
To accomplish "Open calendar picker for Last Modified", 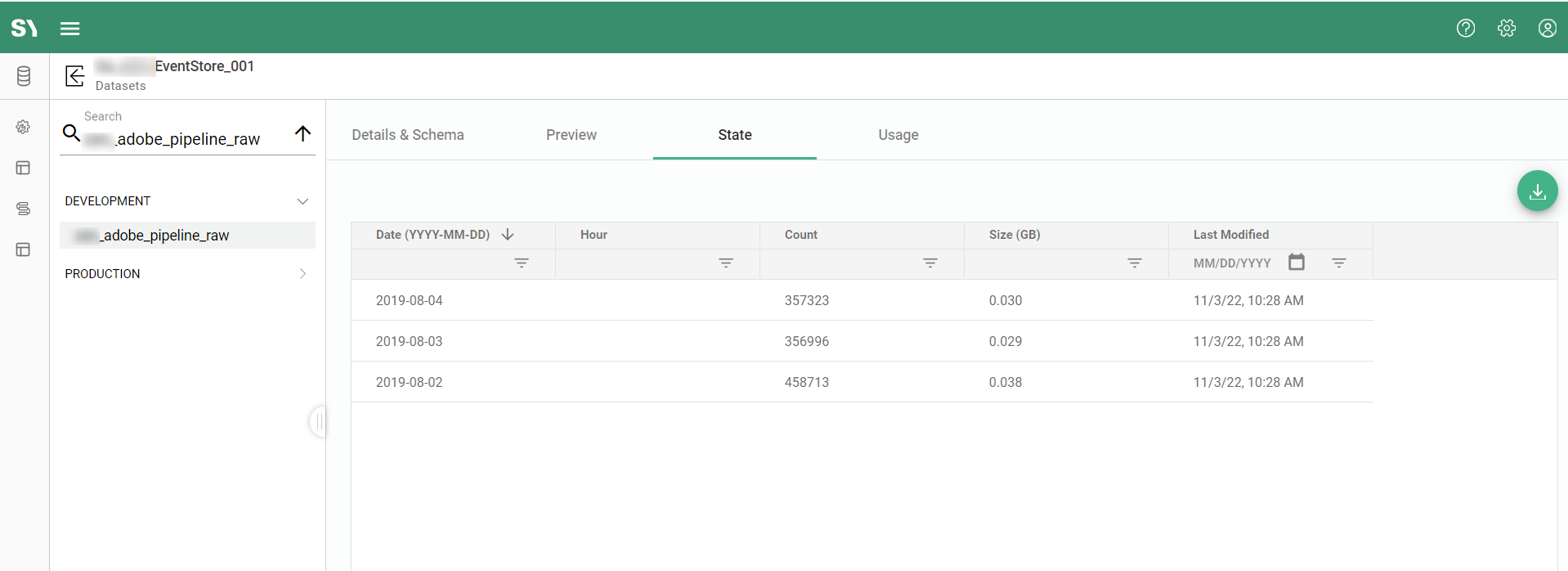I will (1297, 263).
